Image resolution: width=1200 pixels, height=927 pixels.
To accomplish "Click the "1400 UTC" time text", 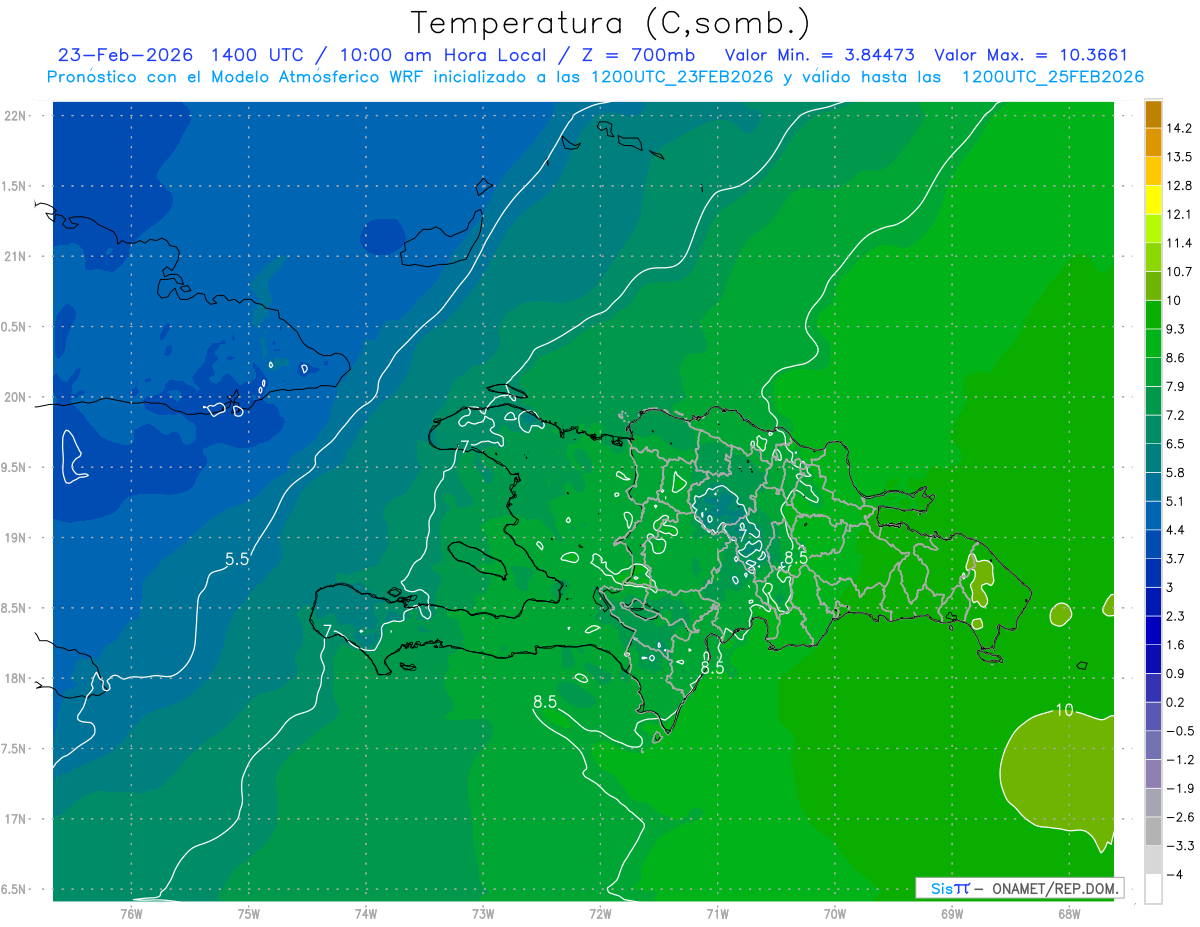I will tap(257, 55).
